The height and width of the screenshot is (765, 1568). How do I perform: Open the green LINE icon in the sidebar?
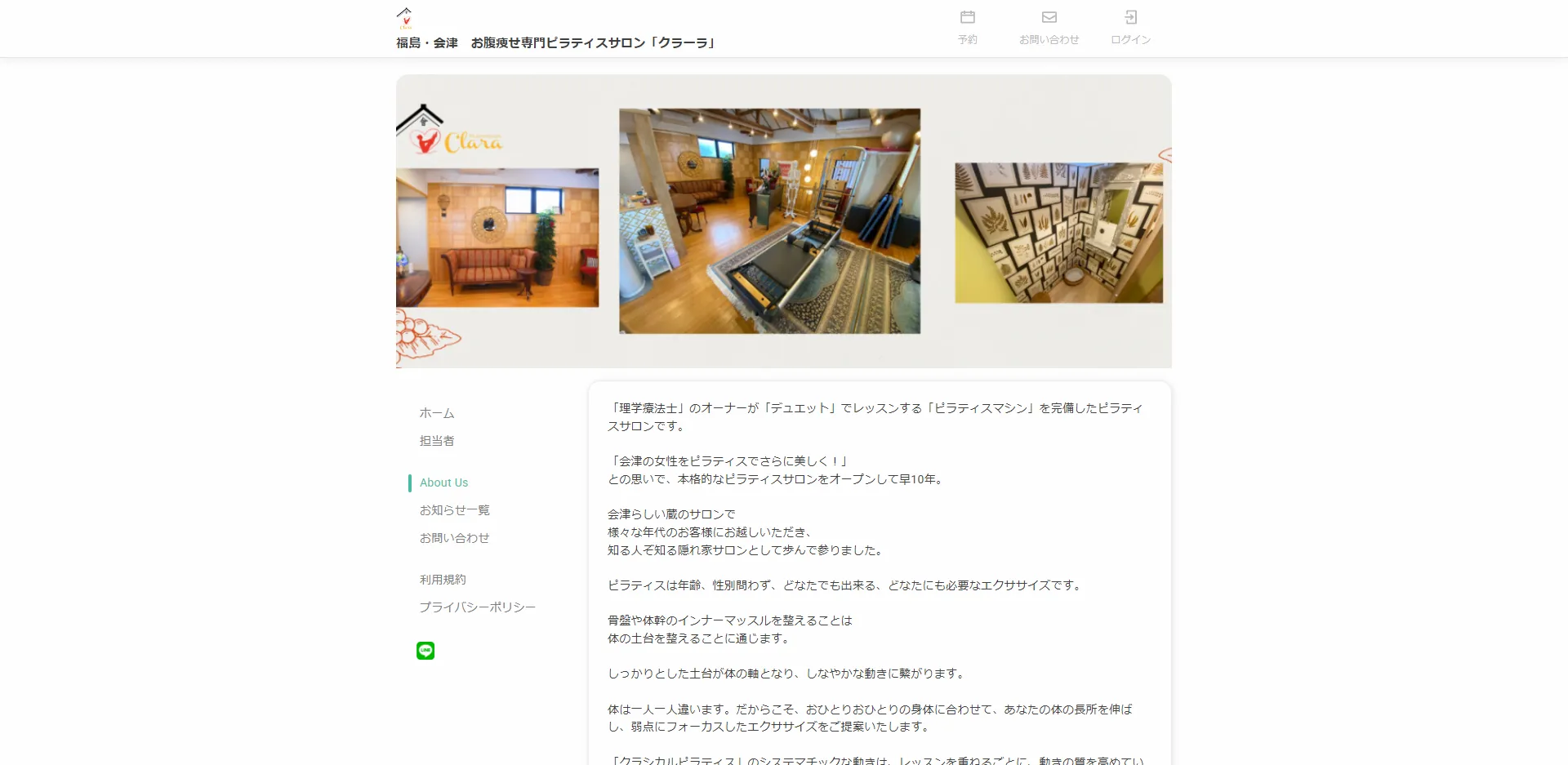tap(425, 651)
